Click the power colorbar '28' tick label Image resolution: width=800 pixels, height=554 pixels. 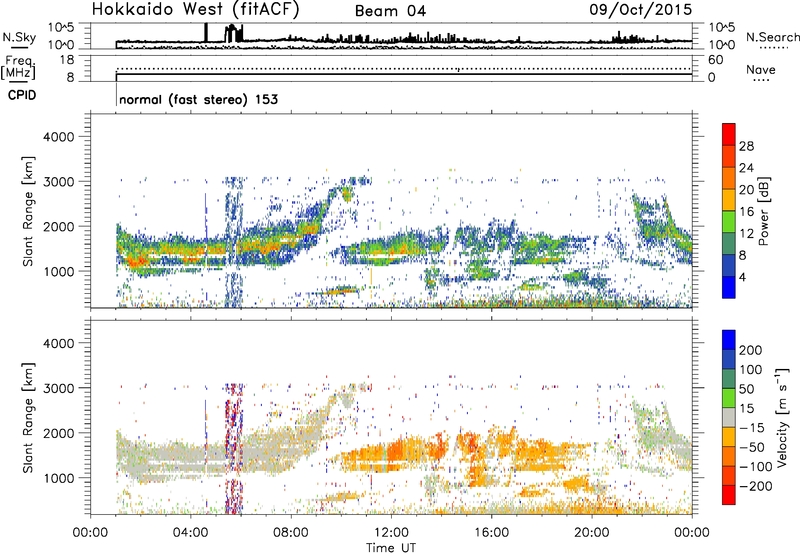tap(746, 146)
